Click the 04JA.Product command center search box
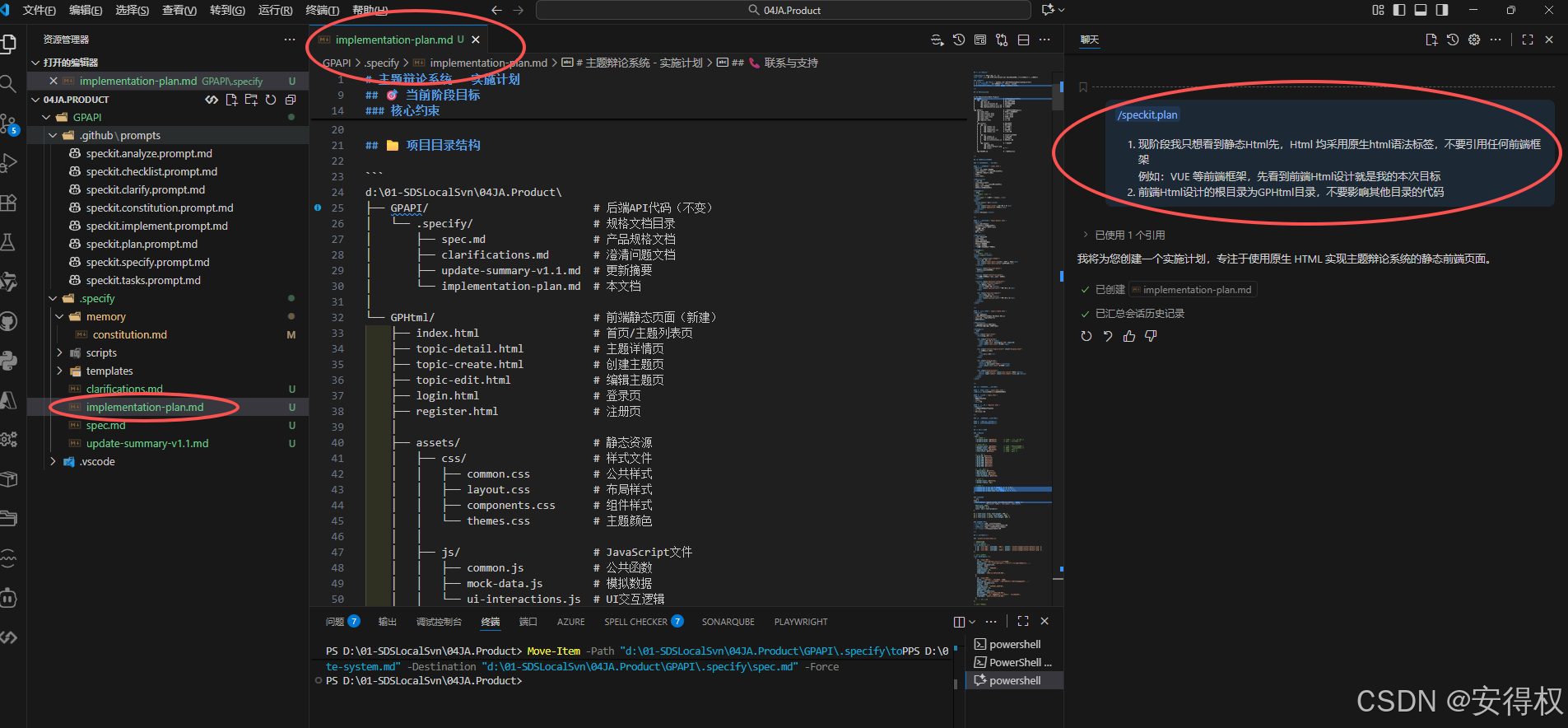Image resolution: width=1568 pixels, height=728 pixels. (784, 10)
